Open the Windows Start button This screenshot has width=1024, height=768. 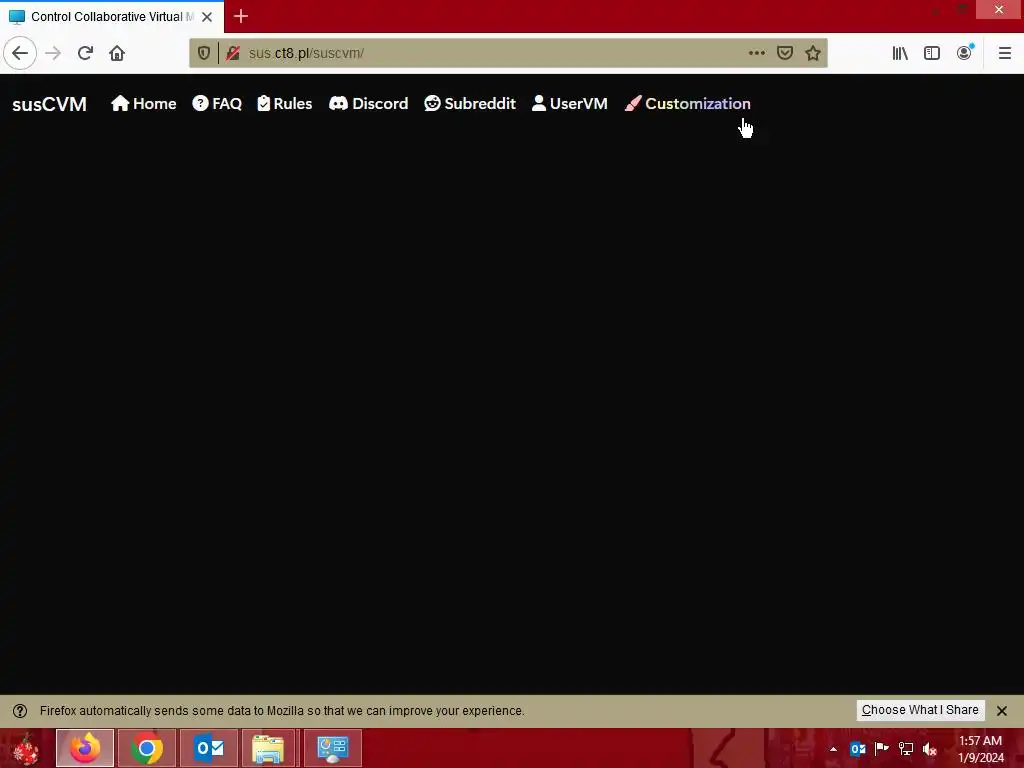tap(26, 748)
